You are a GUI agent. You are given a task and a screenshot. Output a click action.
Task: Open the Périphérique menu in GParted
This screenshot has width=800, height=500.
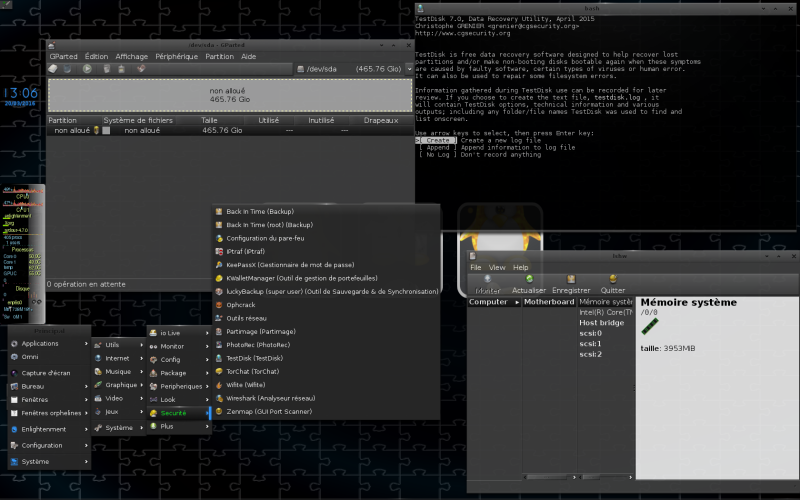click(177, 57)
